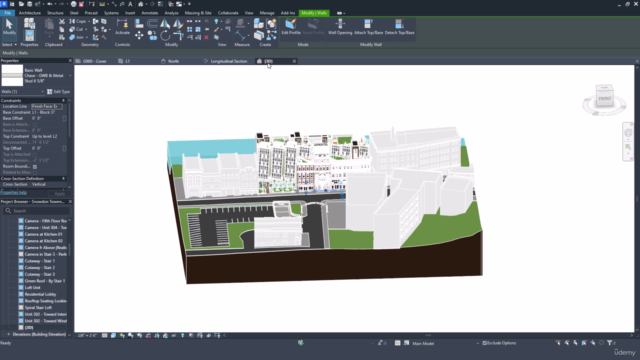
Task: Click the Move tool icon
Action: [139, 36]
